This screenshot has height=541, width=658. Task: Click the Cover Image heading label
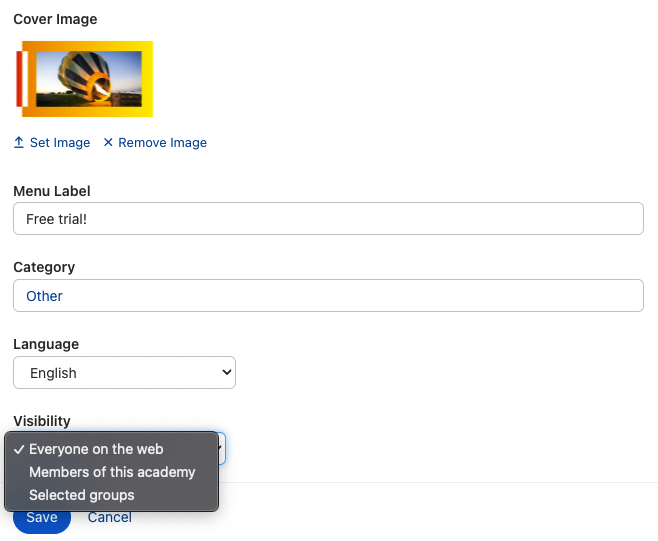[x=55, y=19]
